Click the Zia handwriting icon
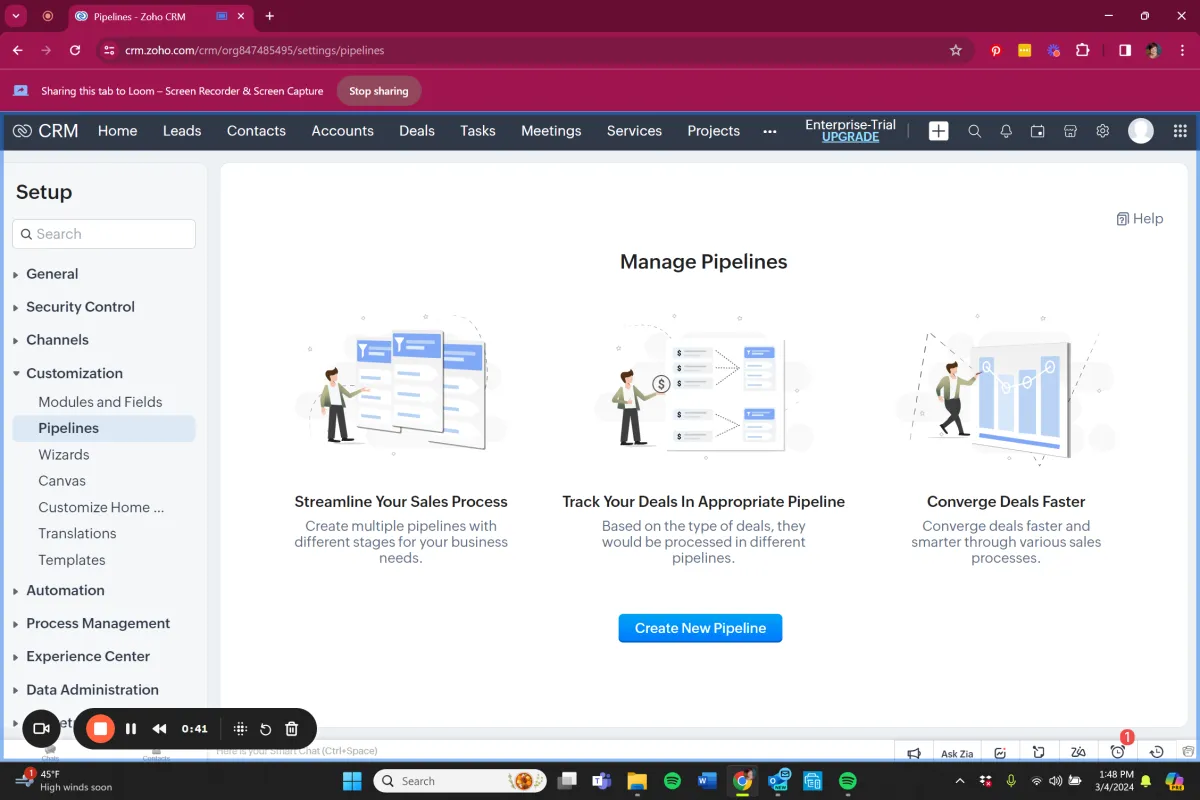Image resolution: width=1200 pixels, height=800 pixels. [x=1078, y=753]
